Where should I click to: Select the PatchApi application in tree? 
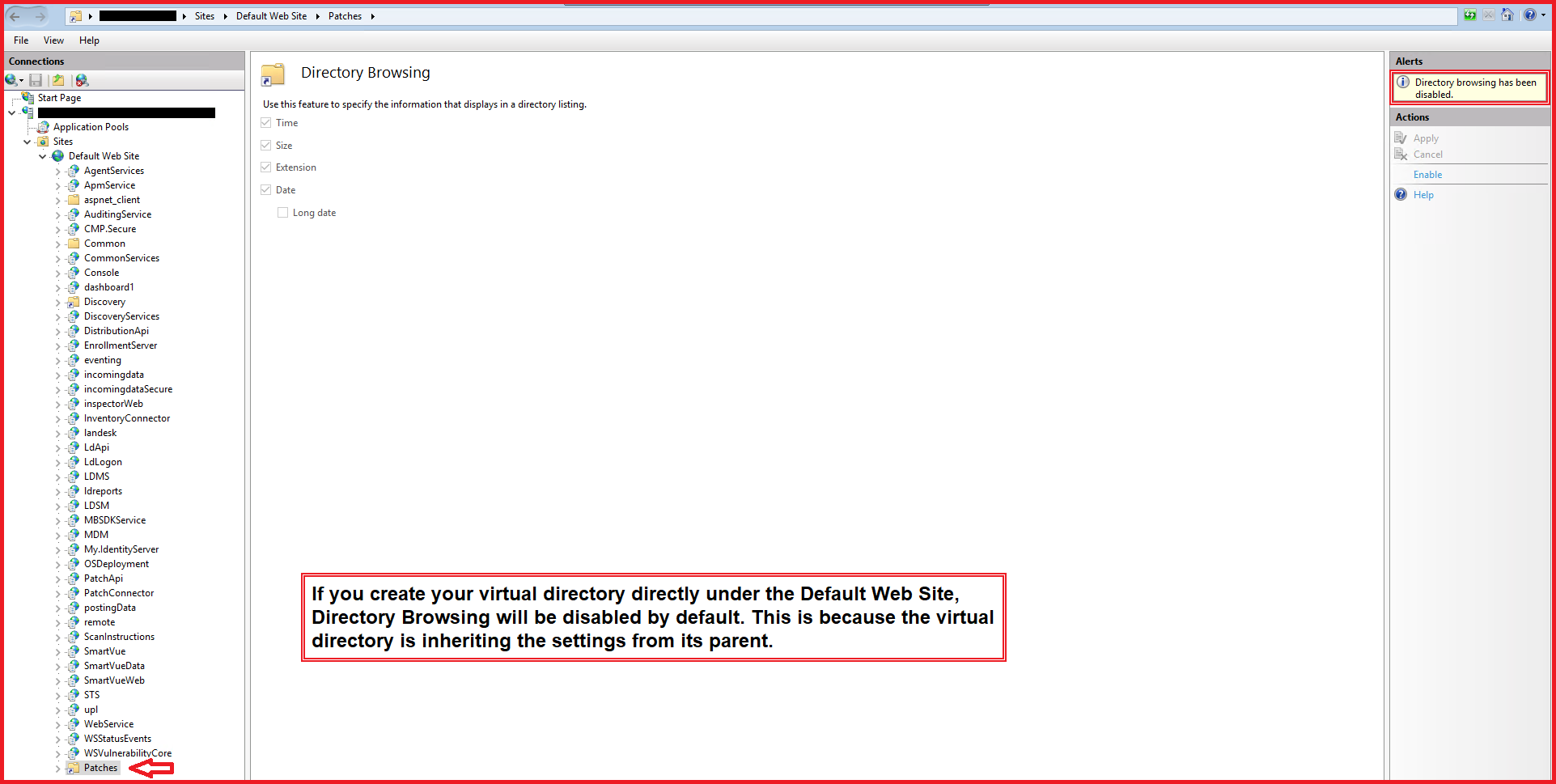(x=104, y=578)
